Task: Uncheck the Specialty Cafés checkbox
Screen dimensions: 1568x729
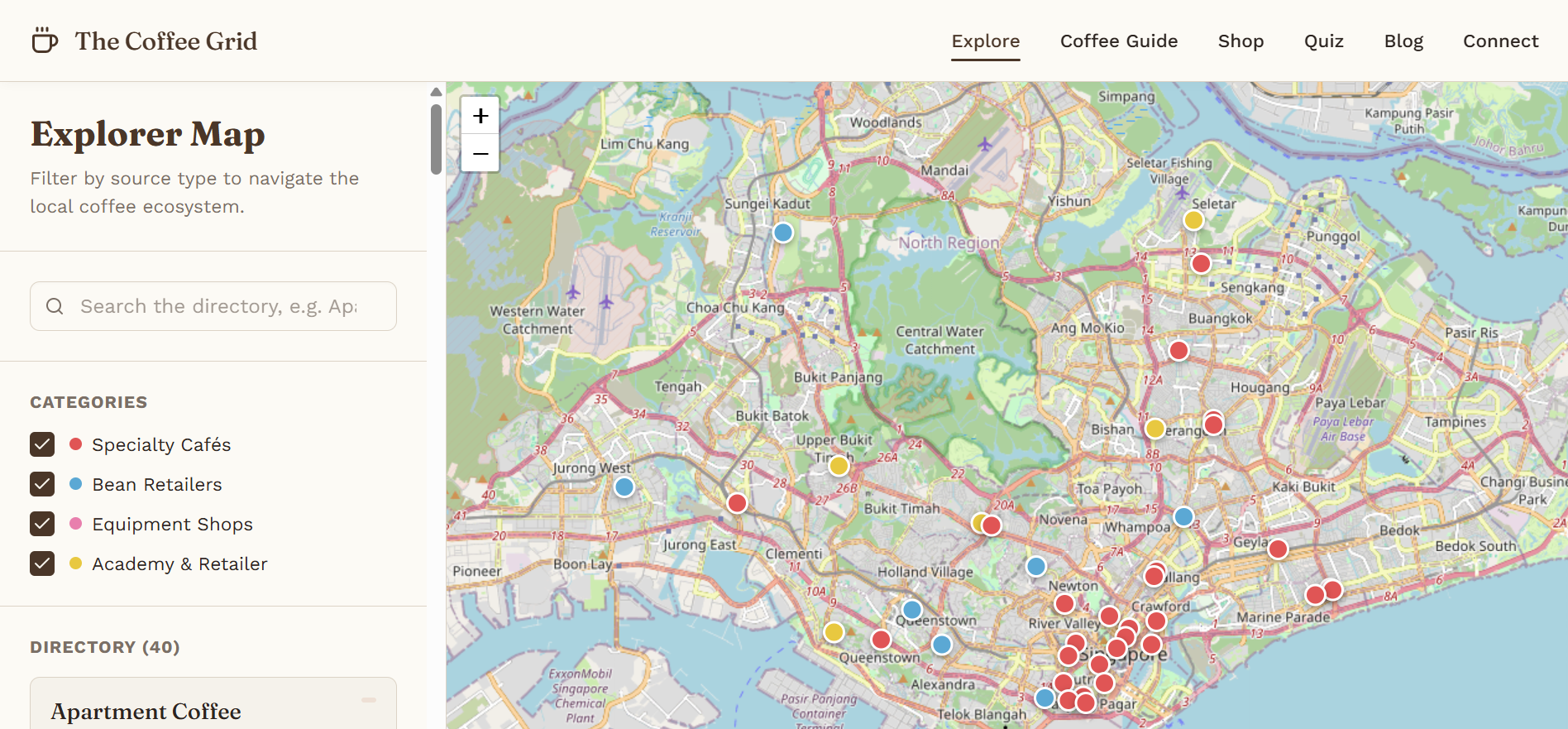Action: pyautogui.click(x=42, y=444)
